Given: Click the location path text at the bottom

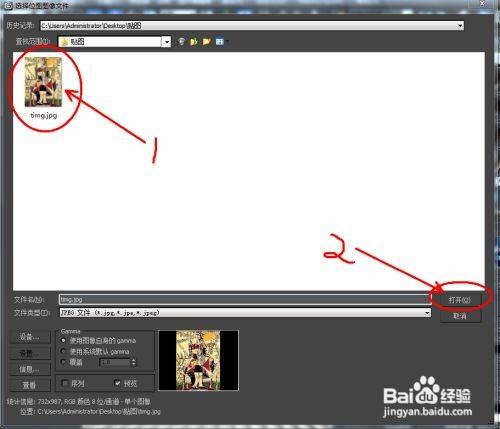Looking at the screenshot, I should tap(99, 412).
